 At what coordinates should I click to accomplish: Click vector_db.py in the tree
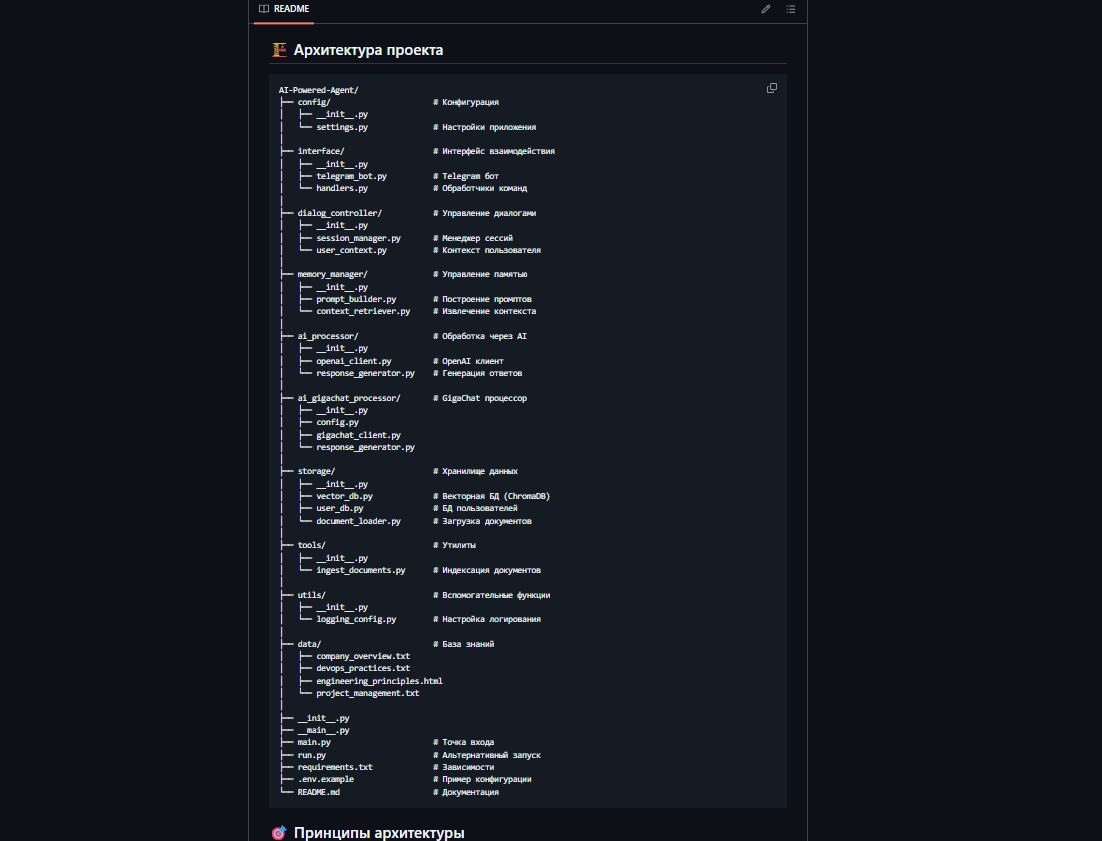pyautogui.click(x=344, y=496)
